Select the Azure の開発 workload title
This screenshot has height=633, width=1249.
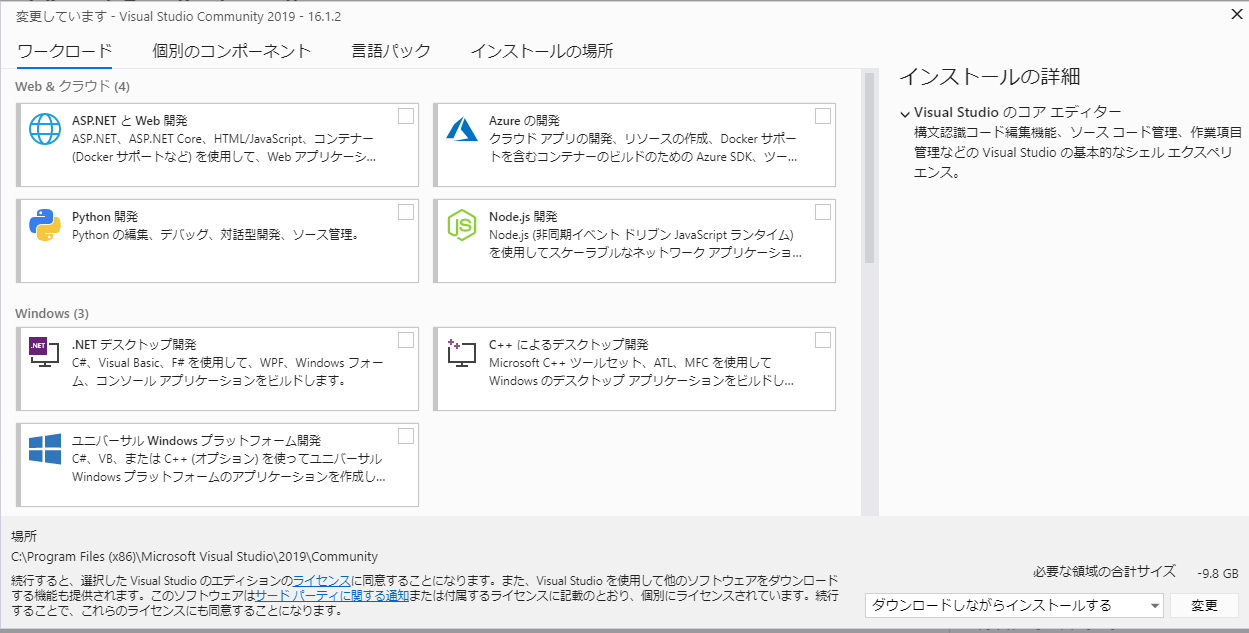pos(524,120)
